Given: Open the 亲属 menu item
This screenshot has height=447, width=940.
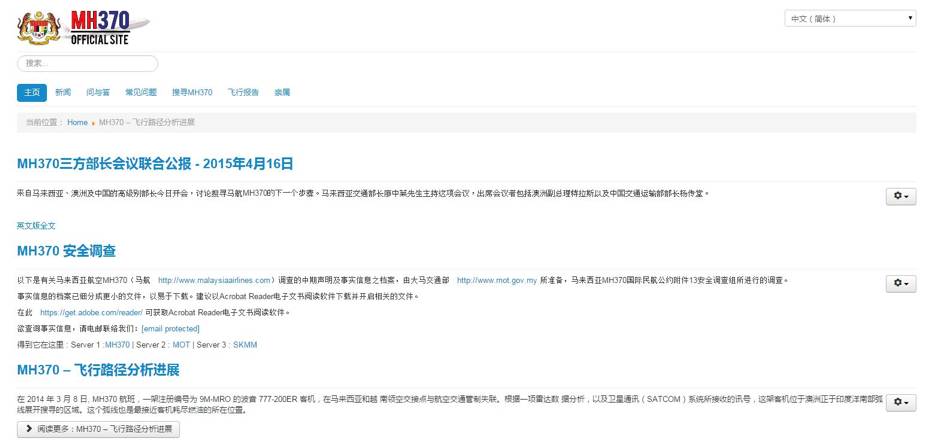Looking at the screenshot, I should pos(282,92).
